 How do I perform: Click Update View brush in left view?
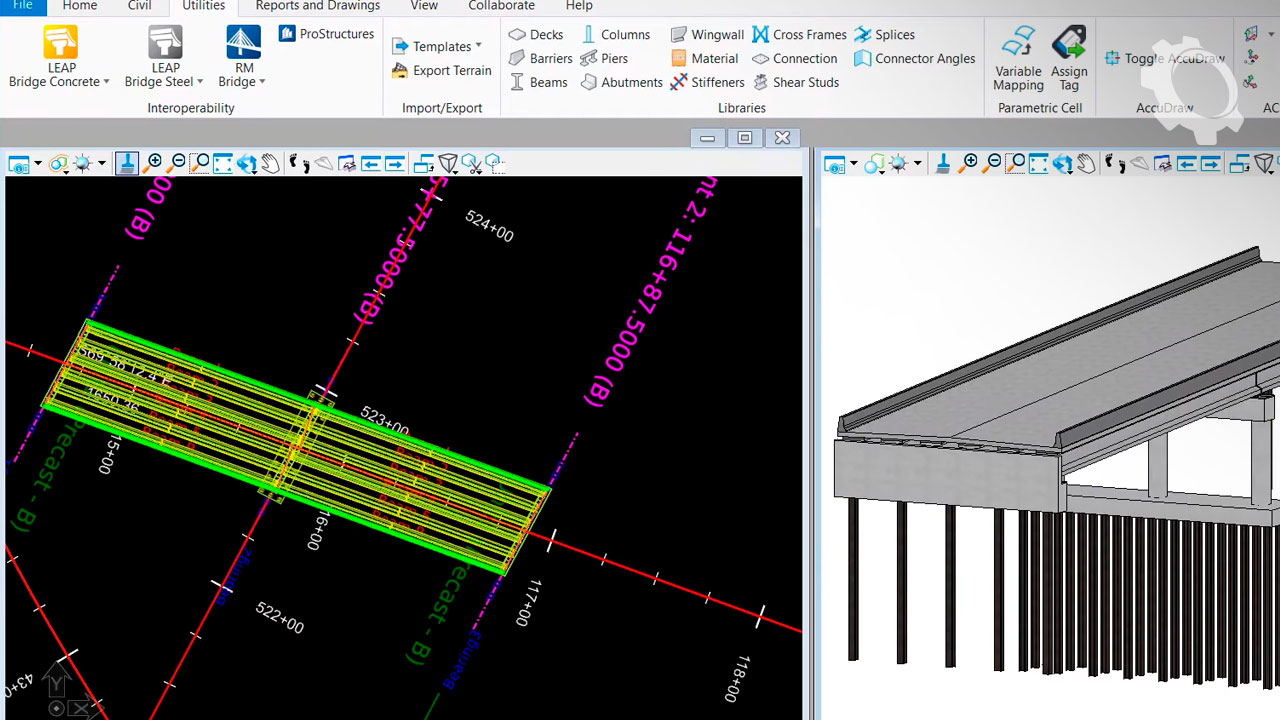[127, 163]
